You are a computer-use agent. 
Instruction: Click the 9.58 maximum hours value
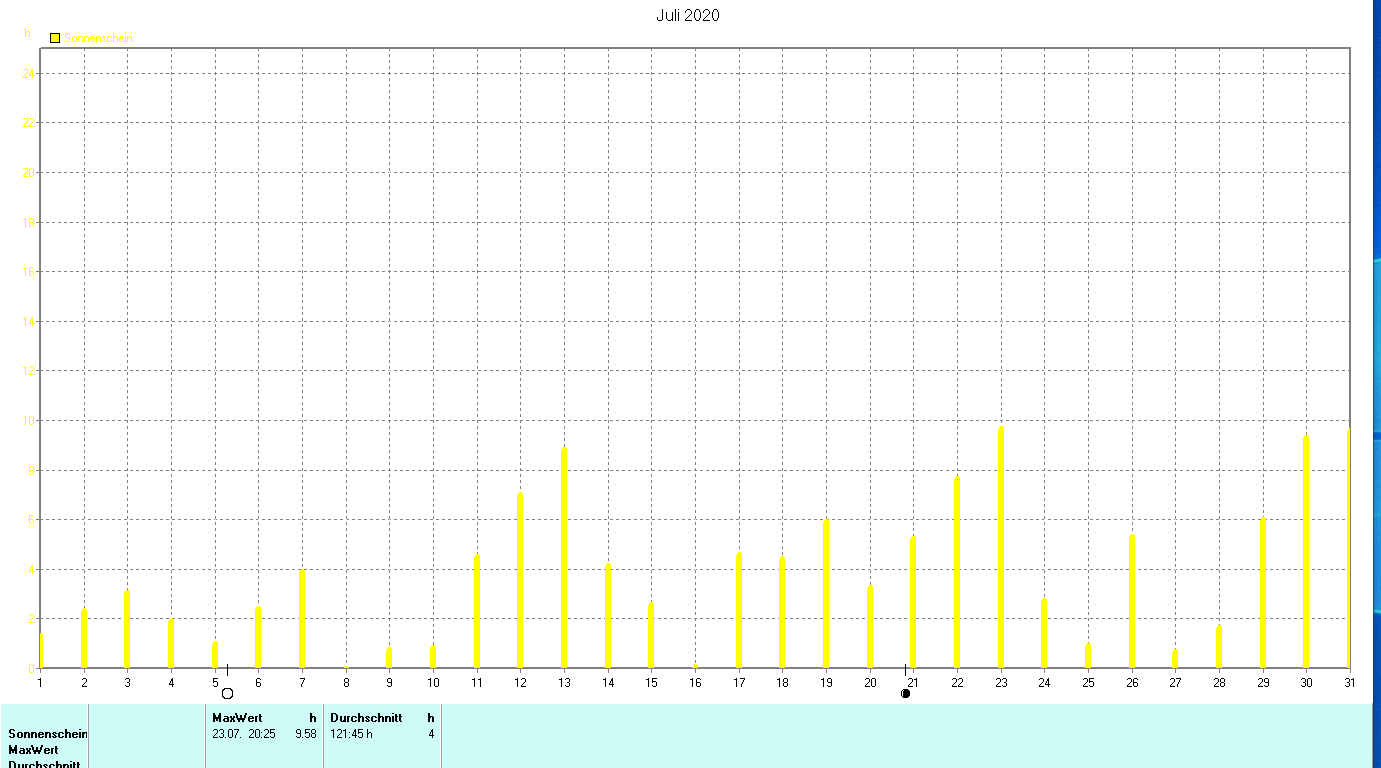click(306, 734)
